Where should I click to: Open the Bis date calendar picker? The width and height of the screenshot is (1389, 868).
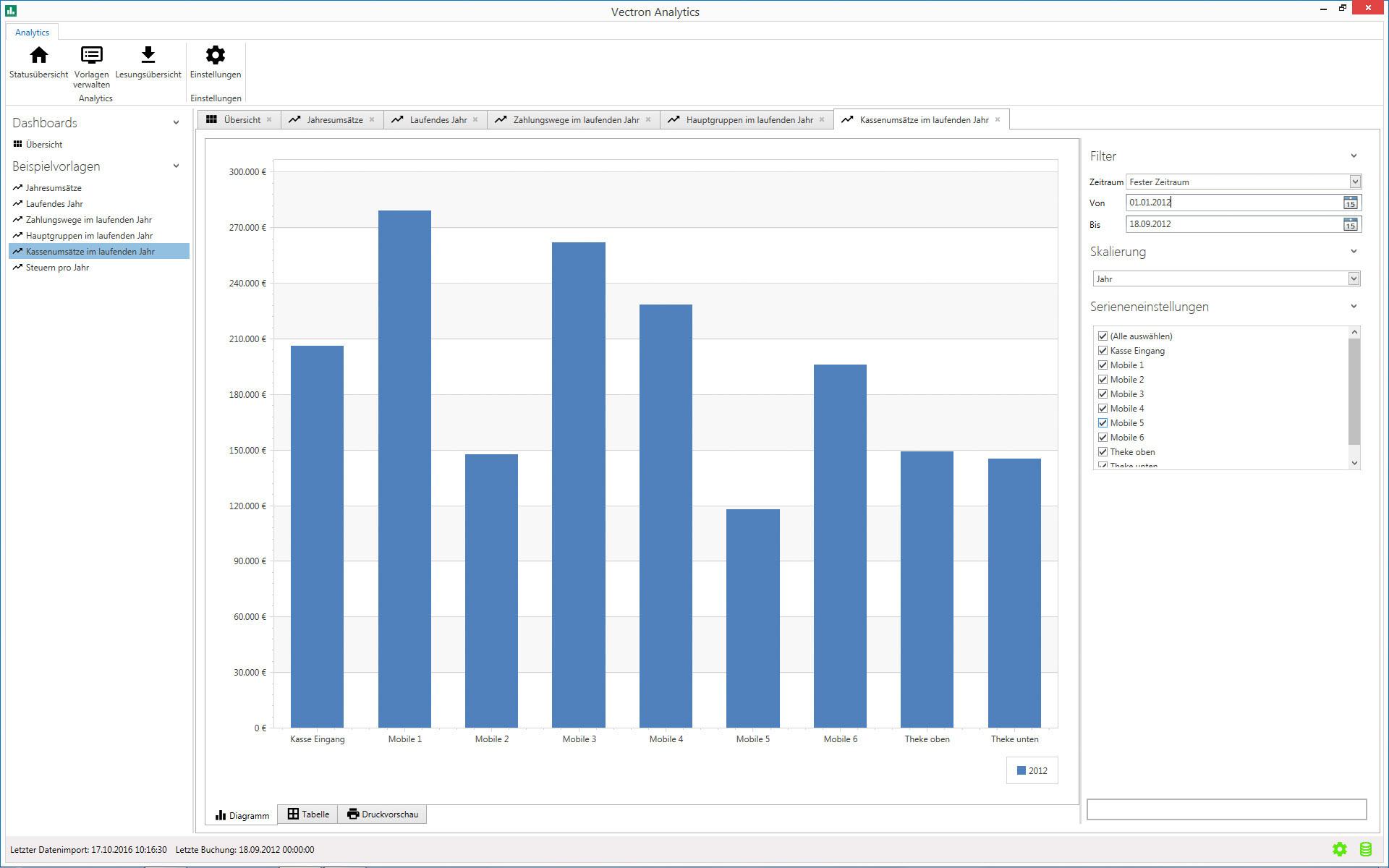click(x=1350, y=225)
